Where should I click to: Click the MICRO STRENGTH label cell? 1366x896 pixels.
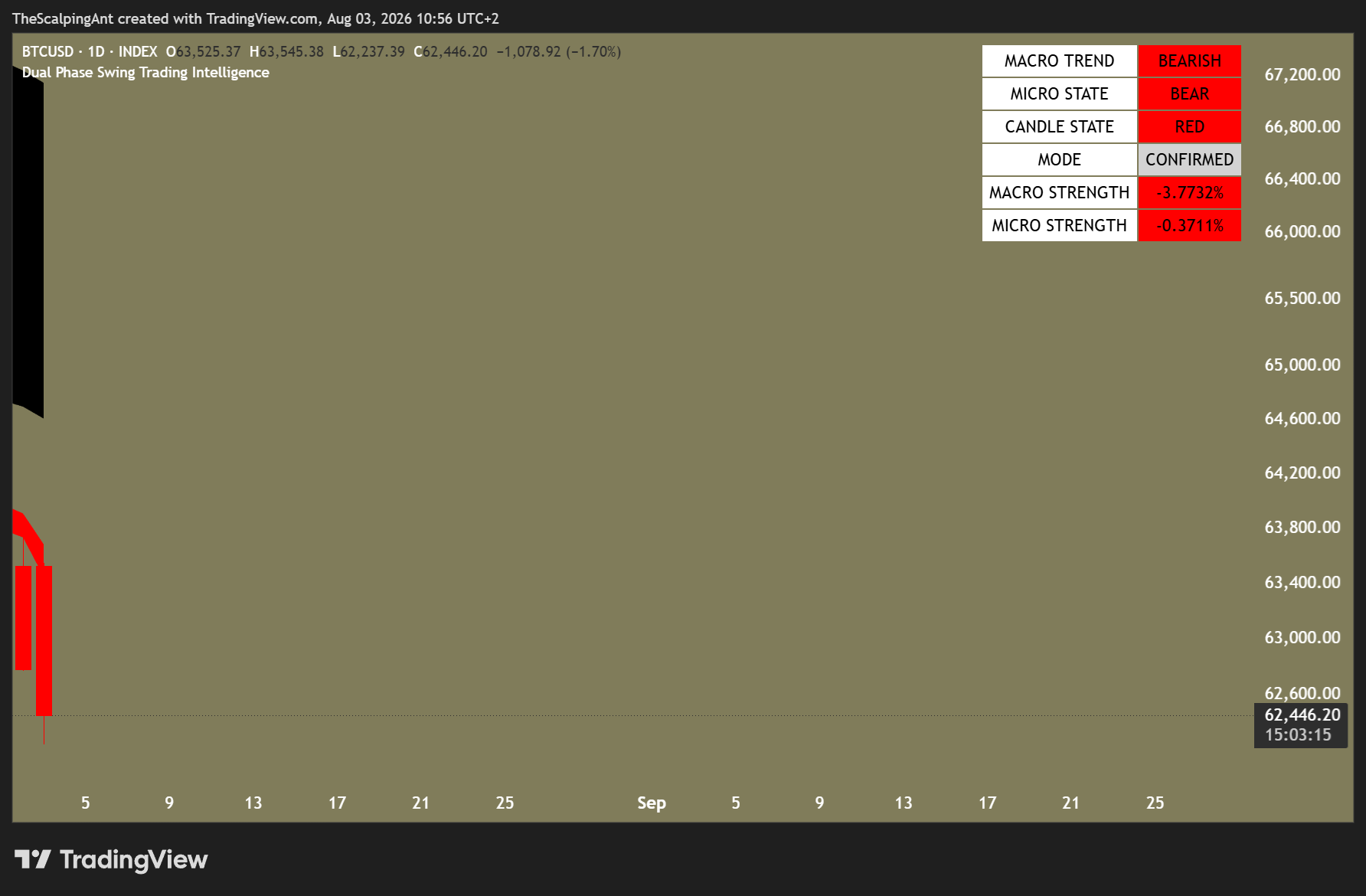tap(1059, 225)
